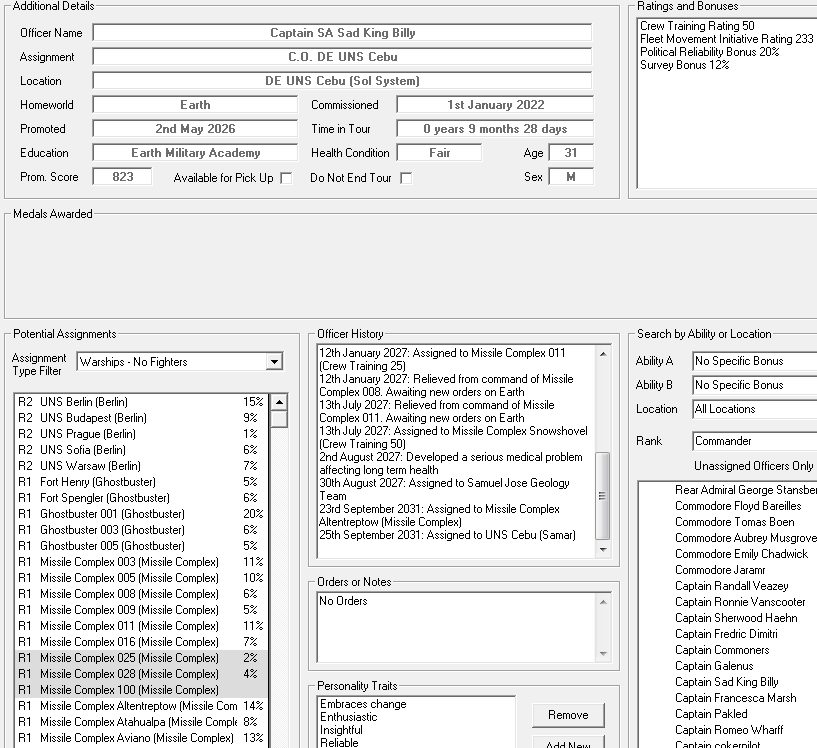Screen dimensions: 817x748
Task: Select Missile Complex 003 assignment
Action: click(141, 562)
